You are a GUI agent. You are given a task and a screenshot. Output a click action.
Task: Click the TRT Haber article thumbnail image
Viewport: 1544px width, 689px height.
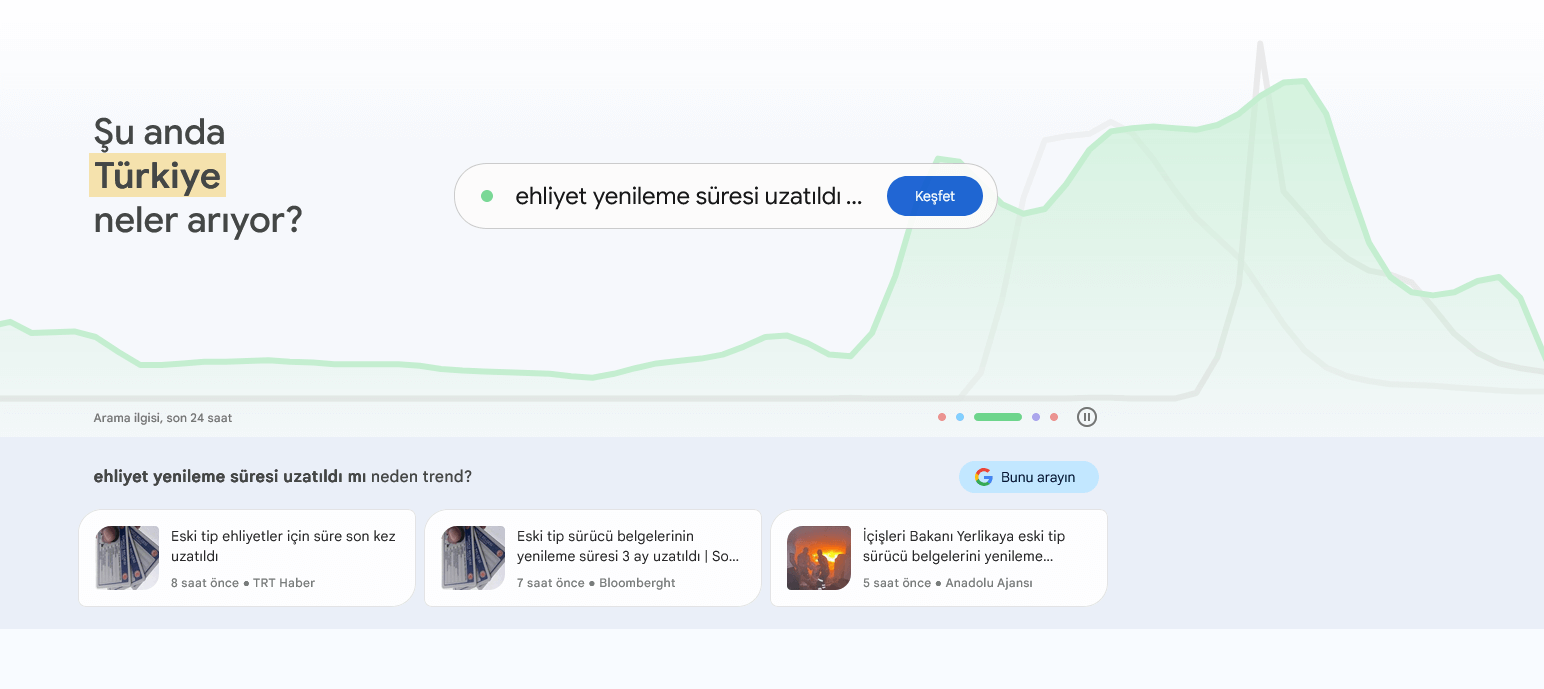tap(126, 558)
